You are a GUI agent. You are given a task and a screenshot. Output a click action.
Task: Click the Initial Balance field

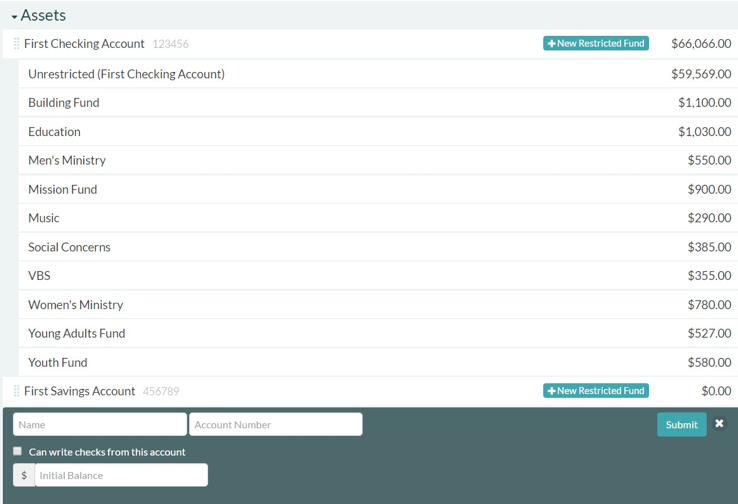(121, 475)
